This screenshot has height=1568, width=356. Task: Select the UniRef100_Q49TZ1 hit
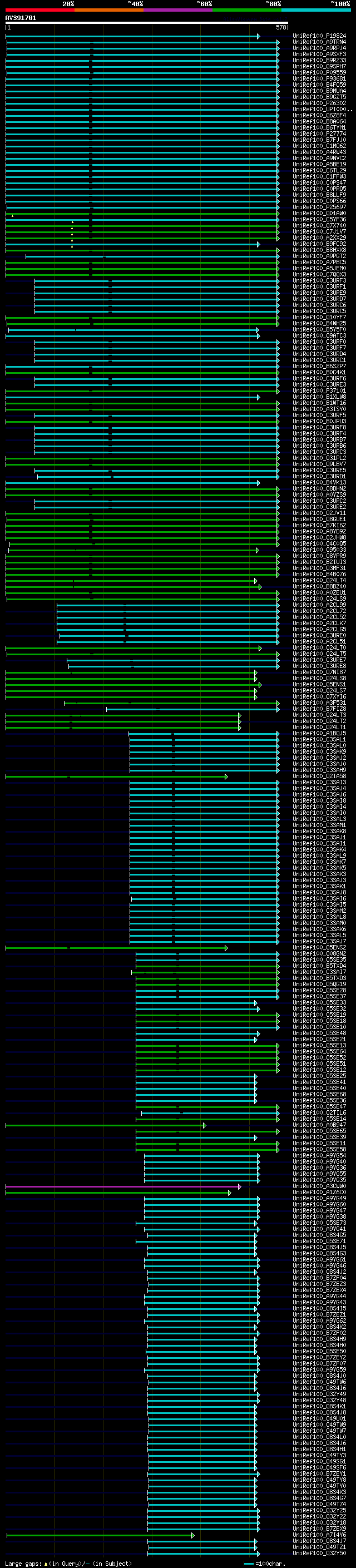(319, 1548)
